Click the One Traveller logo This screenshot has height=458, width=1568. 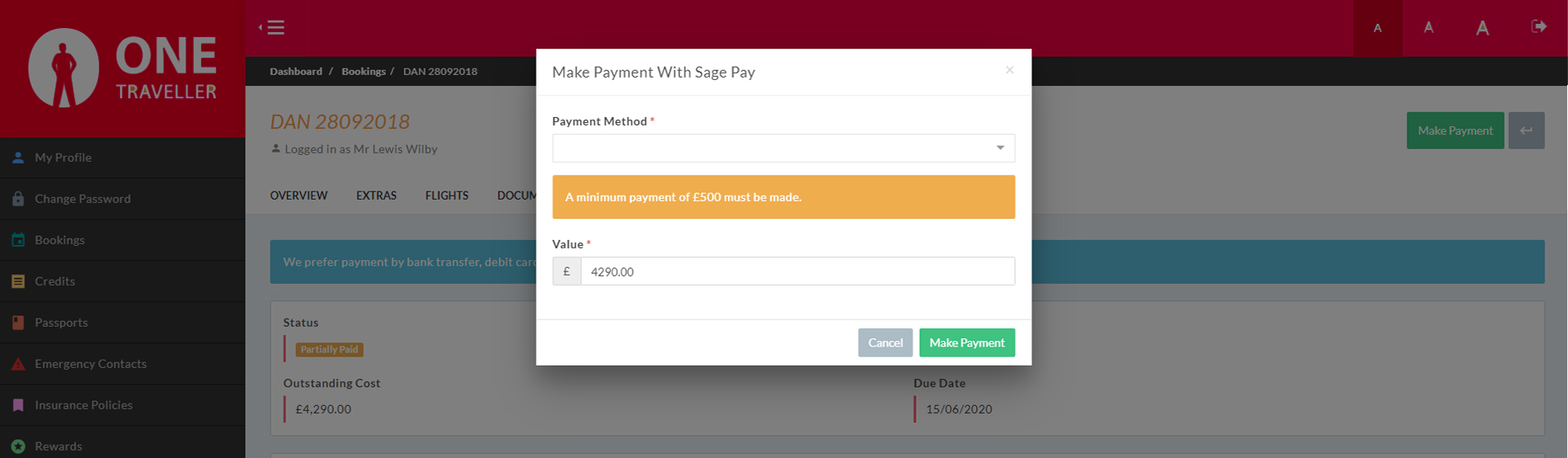coord(123,68)
